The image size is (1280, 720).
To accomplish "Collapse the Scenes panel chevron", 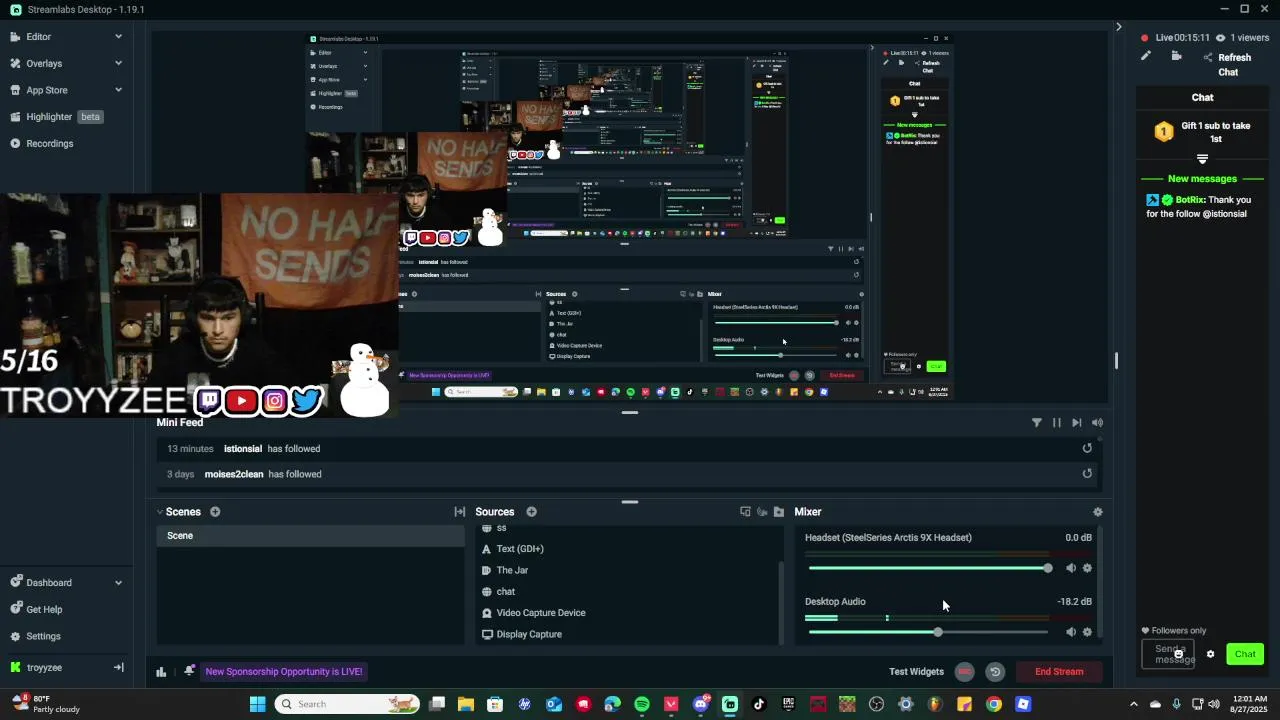I will point(160,512).
